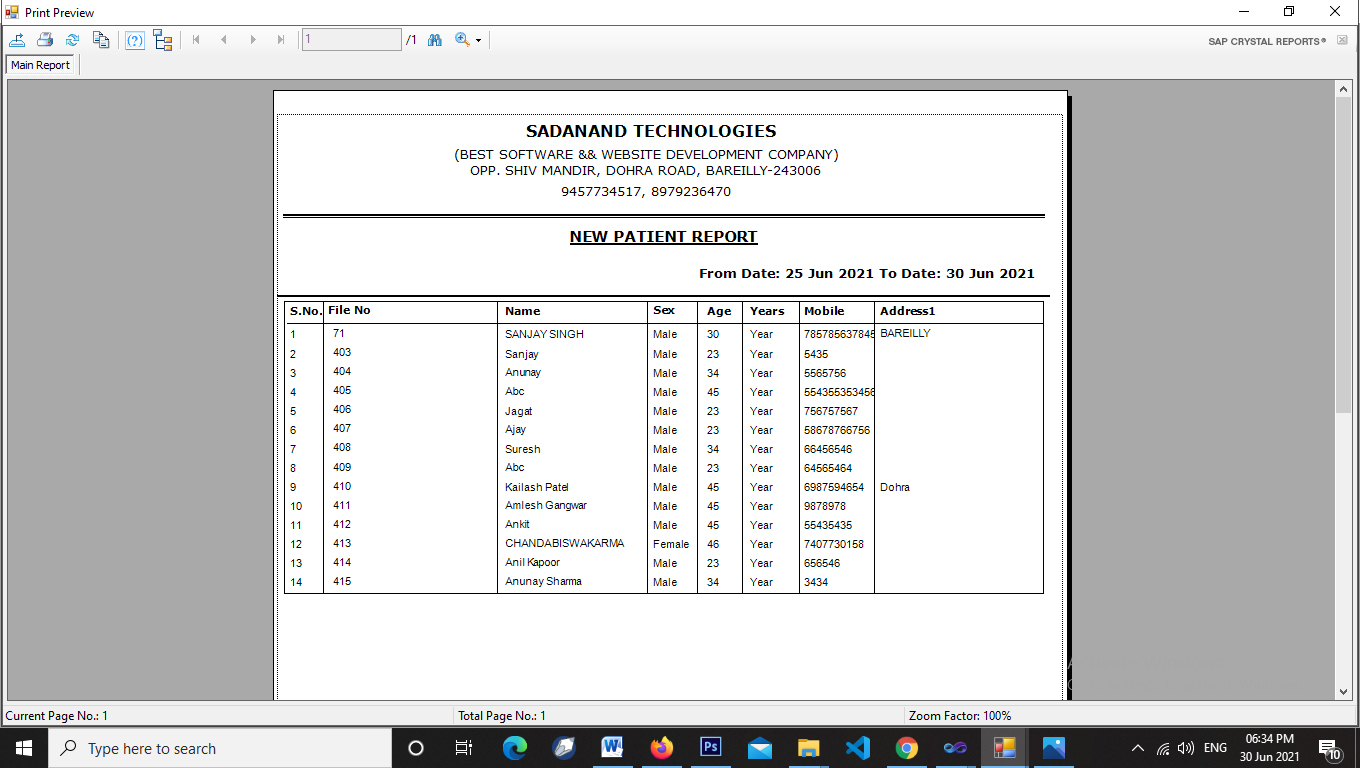Viewport: 1360px width, 768px height.
Task: Open Word from the taskbar
Action: [612, 748]
